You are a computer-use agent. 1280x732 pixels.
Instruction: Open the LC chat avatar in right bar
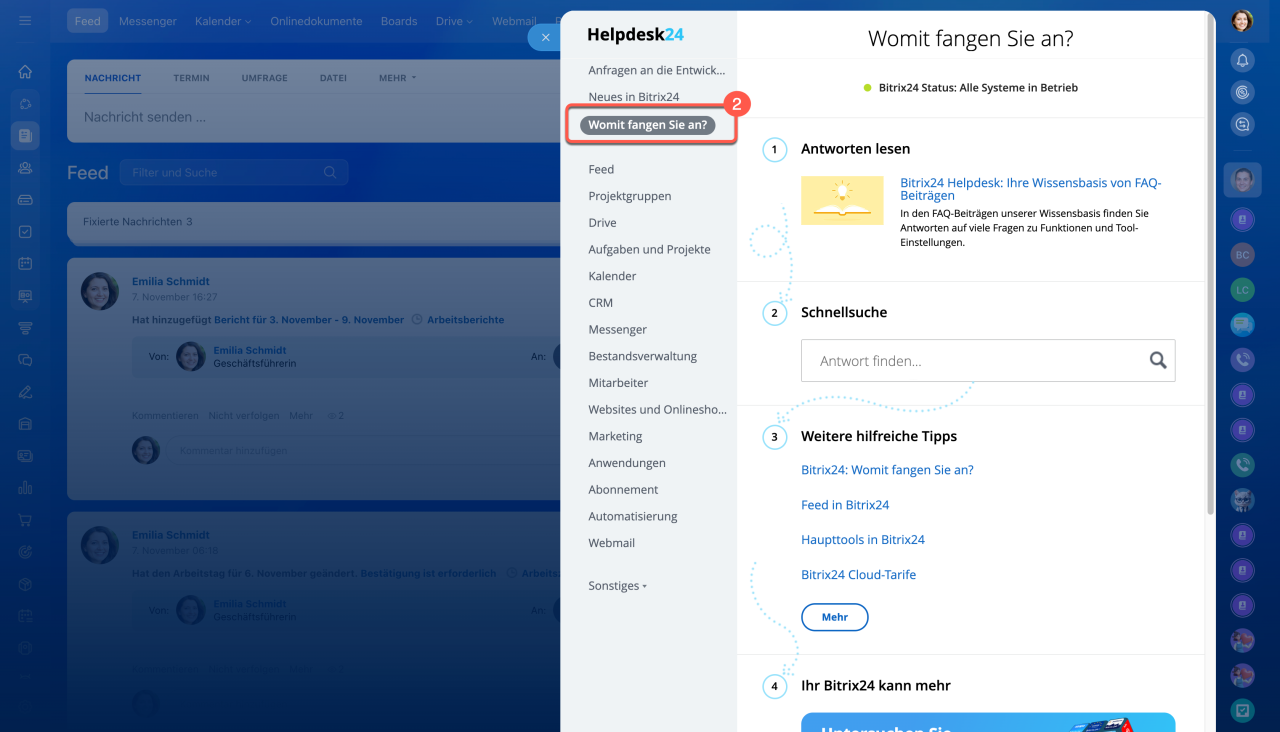pyautogui.click(x=1242, y=290)
